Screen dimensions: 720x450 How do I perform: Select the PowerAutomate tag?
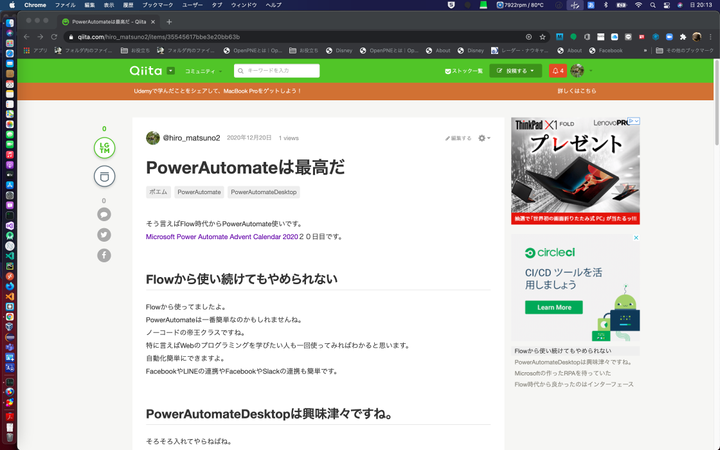click(x=199, y=192)
